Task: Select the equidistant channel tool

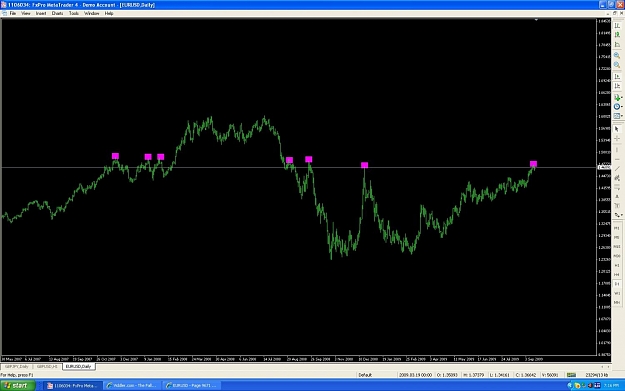Action: 617,178
